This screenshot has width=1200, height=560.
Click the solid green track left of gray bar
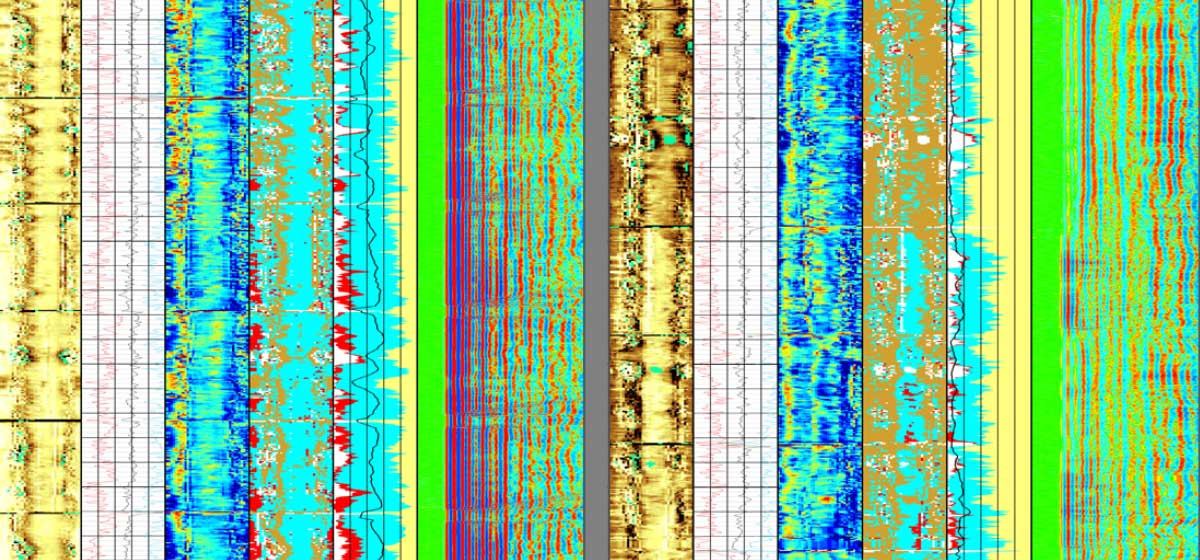[431, 280]
